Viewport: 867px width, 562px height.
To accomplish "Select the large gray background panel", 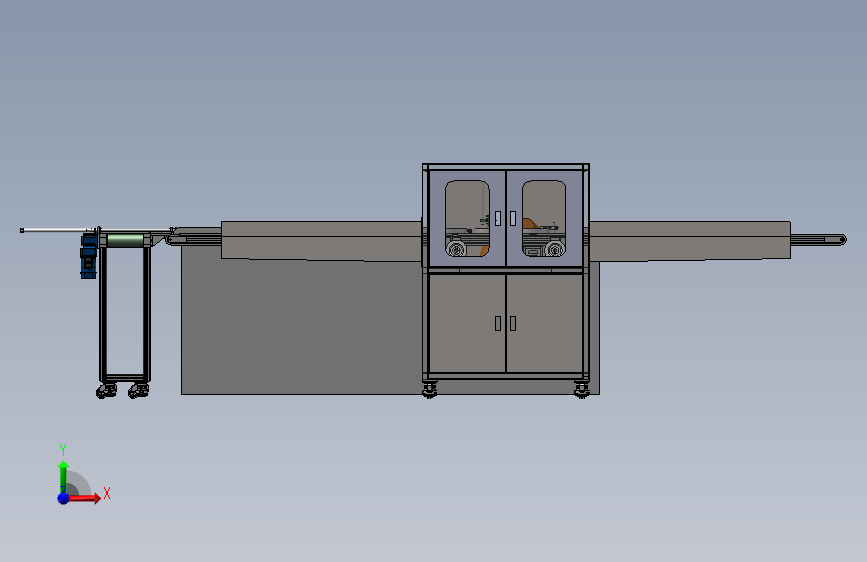I will pos(301,326).
